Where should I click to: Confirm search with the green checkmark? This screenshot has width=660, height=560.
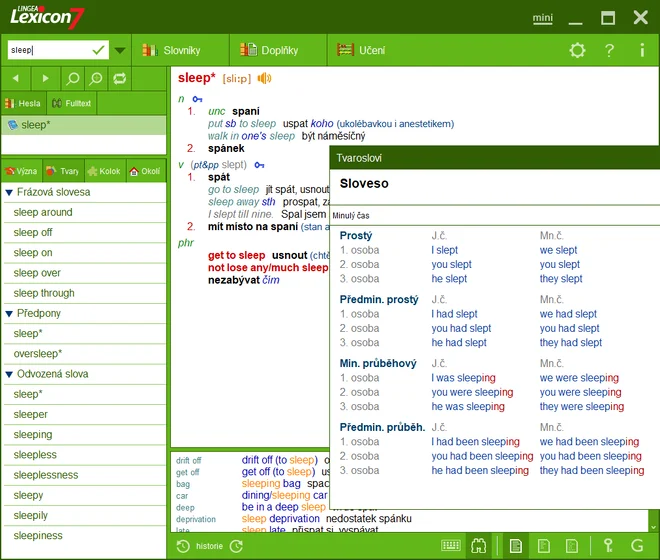coord(98,50)
